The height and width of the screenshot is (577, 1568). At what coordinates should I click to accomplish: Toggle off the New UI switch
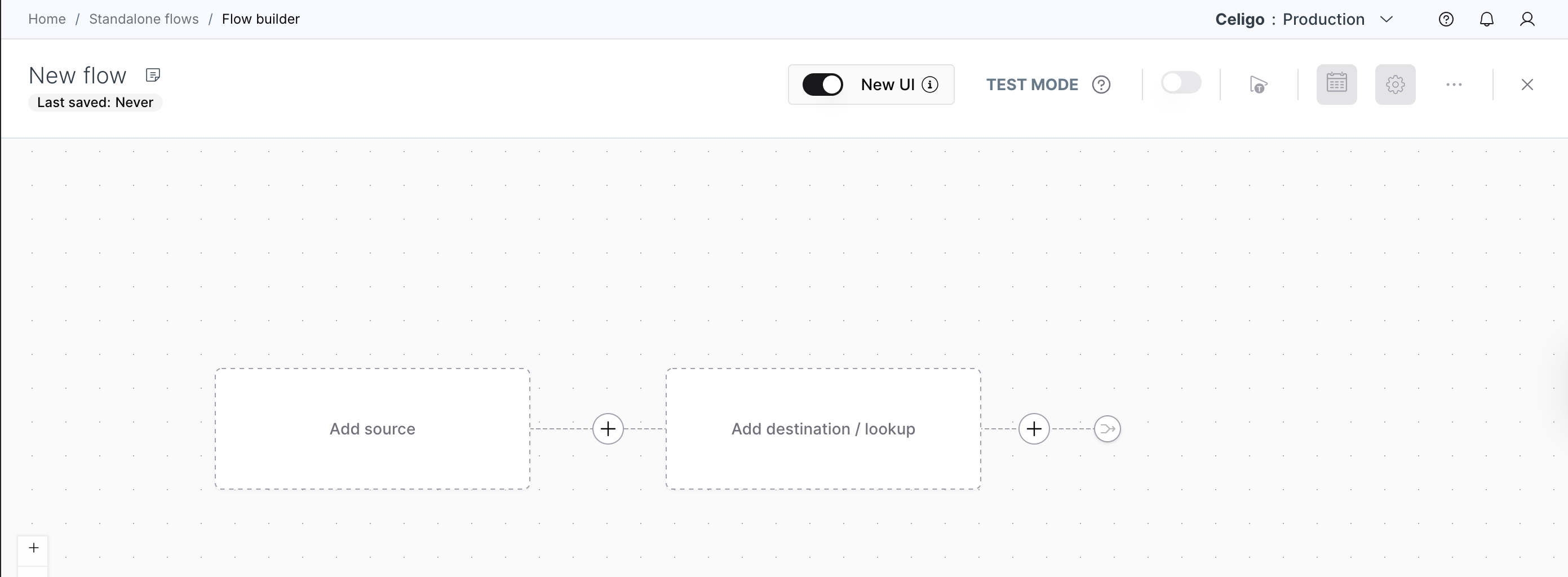pos(823,84)
